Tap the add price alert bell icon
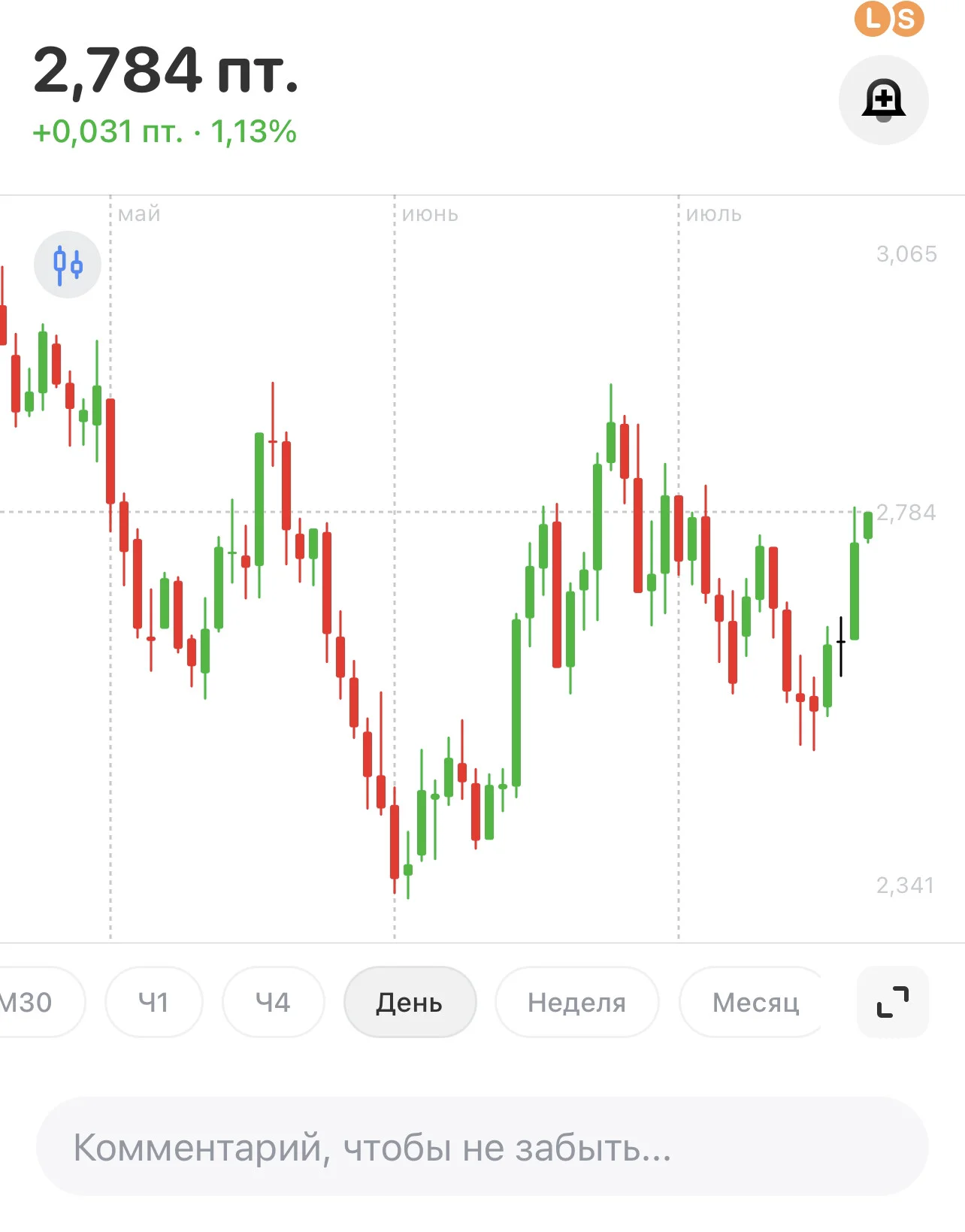Viewport: 965px width, 1232px height. point(883,100)
